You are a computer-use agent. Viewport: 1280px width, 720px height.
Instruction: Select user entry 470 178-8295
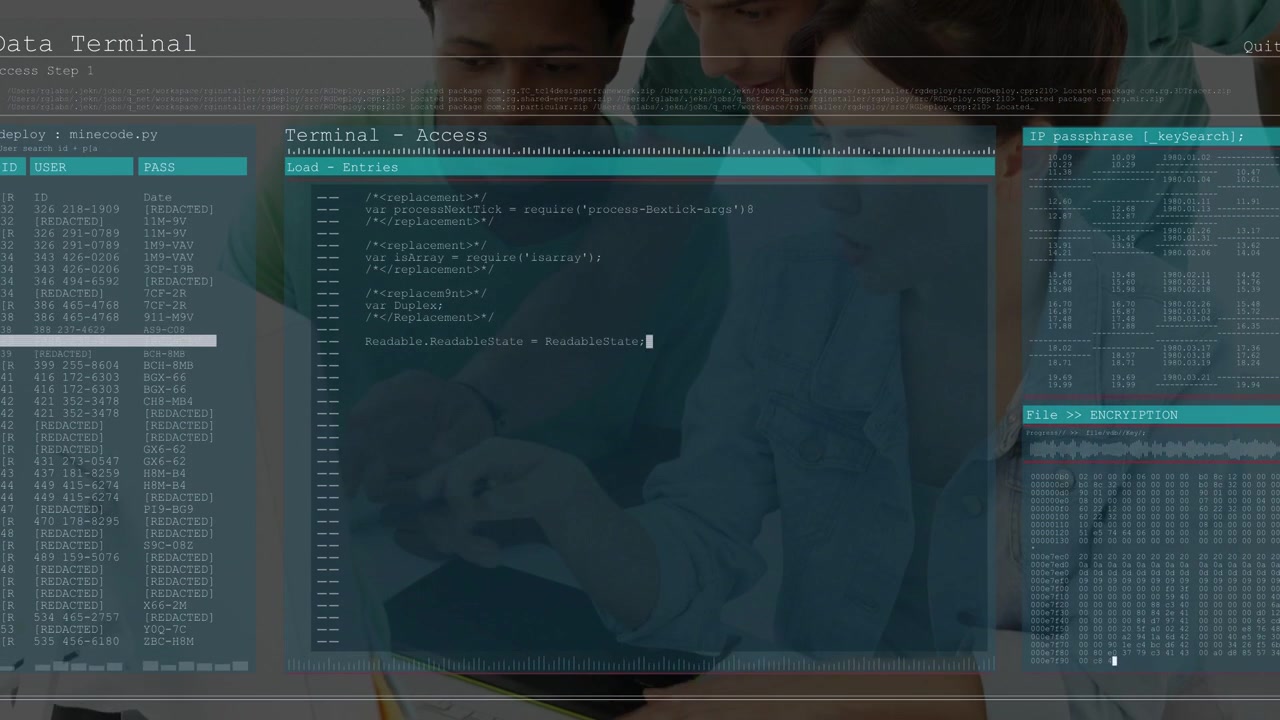coord(77,521)
